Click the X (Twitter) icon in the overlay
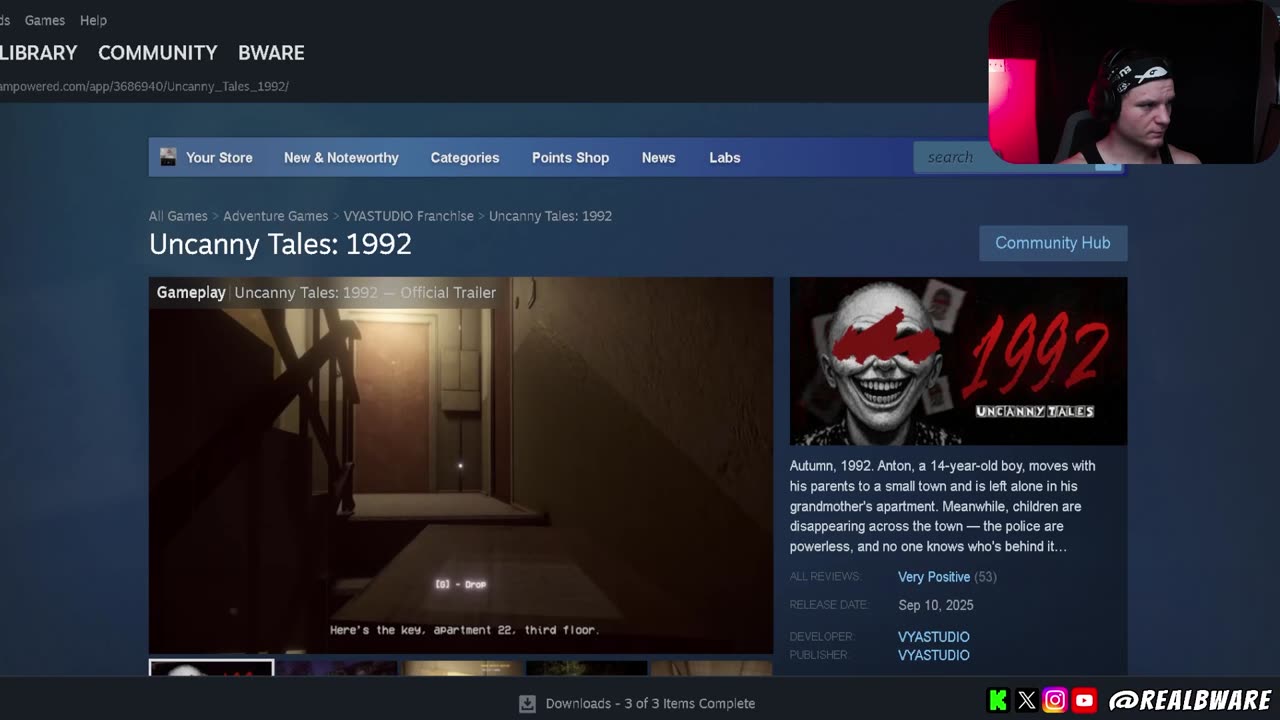Viewport: 1280px width, 720px height. pos(1026,700)
